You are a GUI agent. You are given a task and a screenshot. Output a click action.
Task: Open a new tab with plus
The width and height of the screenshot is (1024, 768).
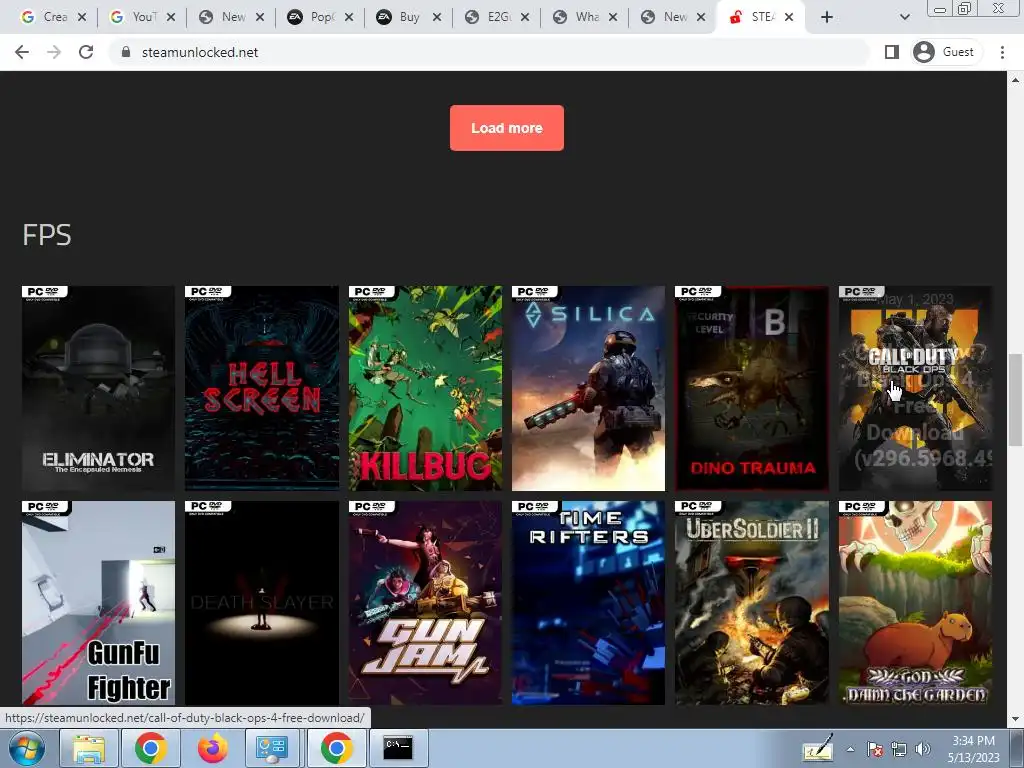pyautogui.click(x=827, y=18)
